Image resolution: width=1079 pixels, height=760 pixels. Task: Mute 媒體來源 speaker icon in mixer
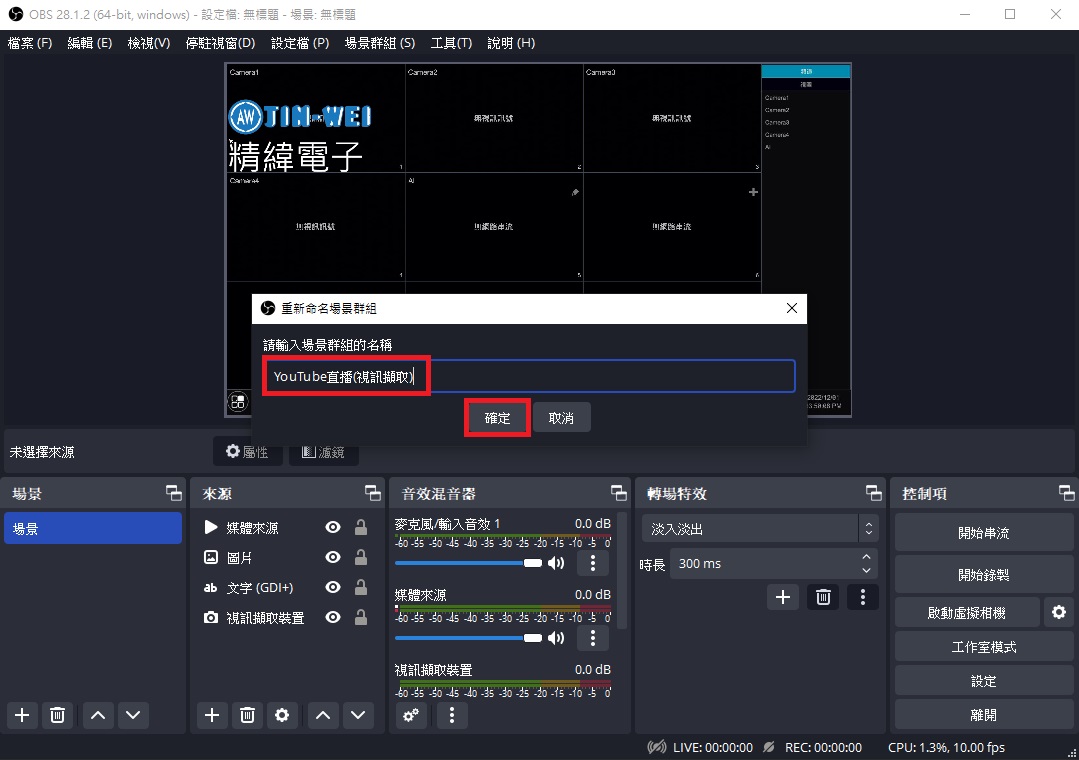tap(556, 638)
